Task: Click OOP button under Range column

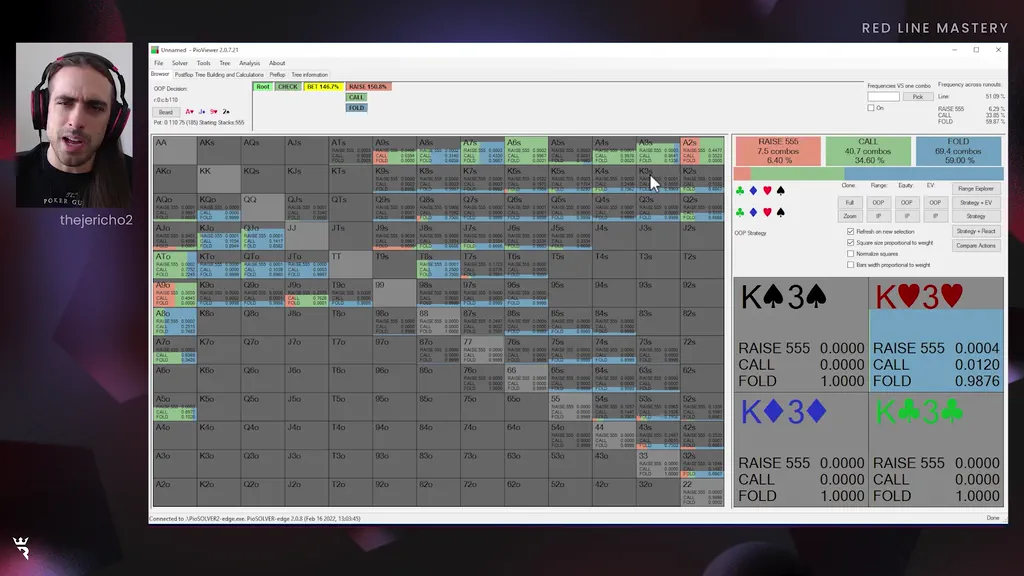Action: tap(878, 202)
